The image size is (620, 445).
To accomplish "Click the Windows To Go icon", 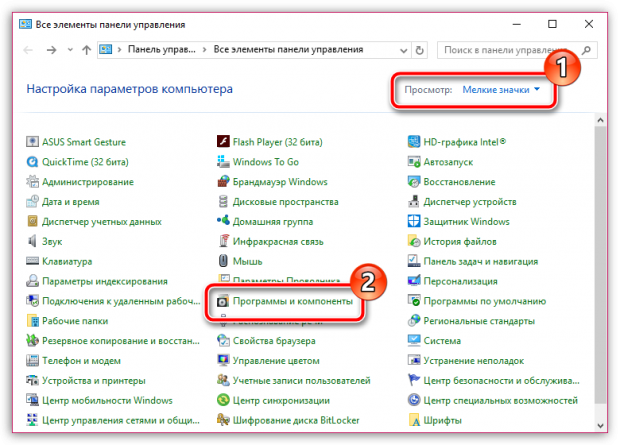I will (x=223, y=161).
